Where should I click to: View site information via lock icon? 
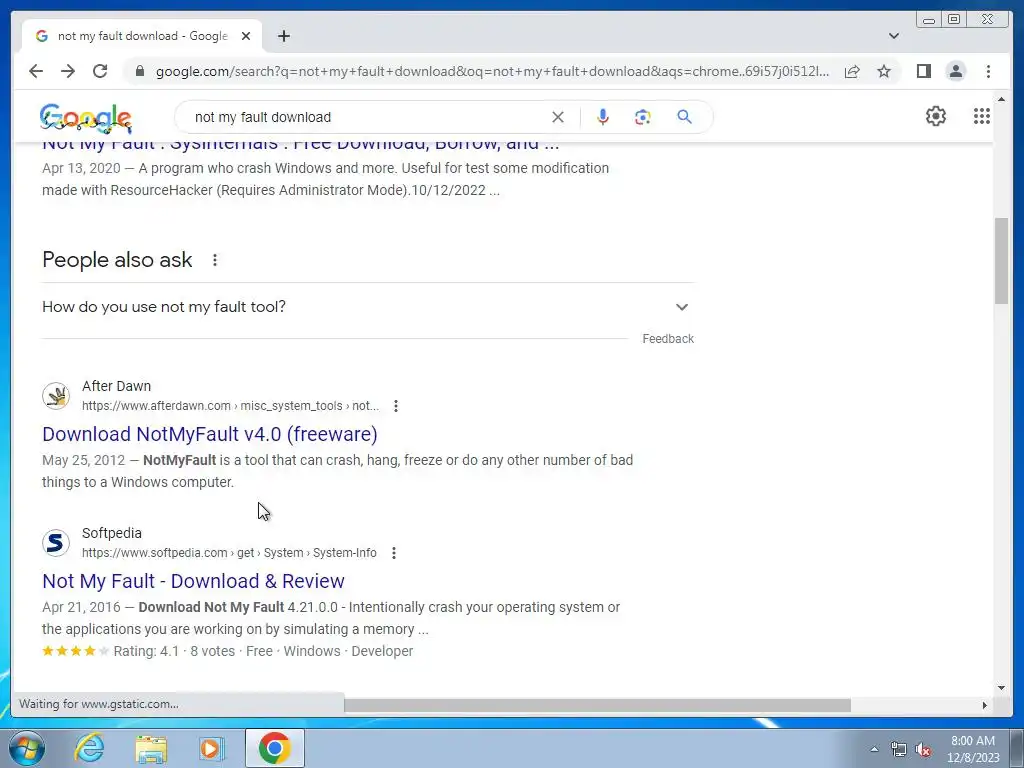(140, 71)
